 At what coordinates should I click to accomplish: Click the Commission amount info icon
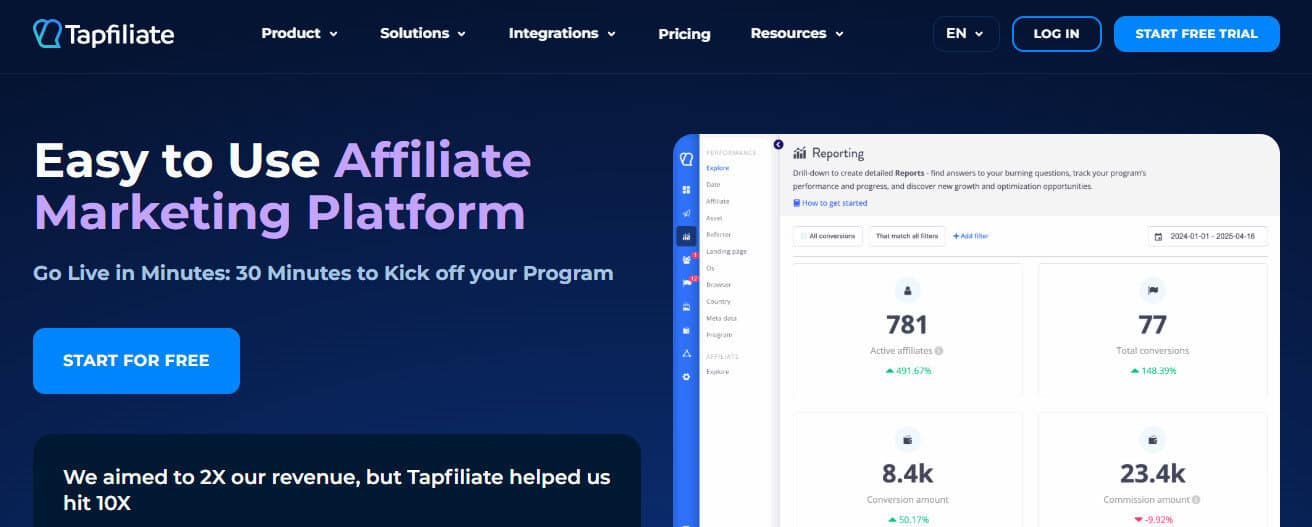[x=1196, y=499]
